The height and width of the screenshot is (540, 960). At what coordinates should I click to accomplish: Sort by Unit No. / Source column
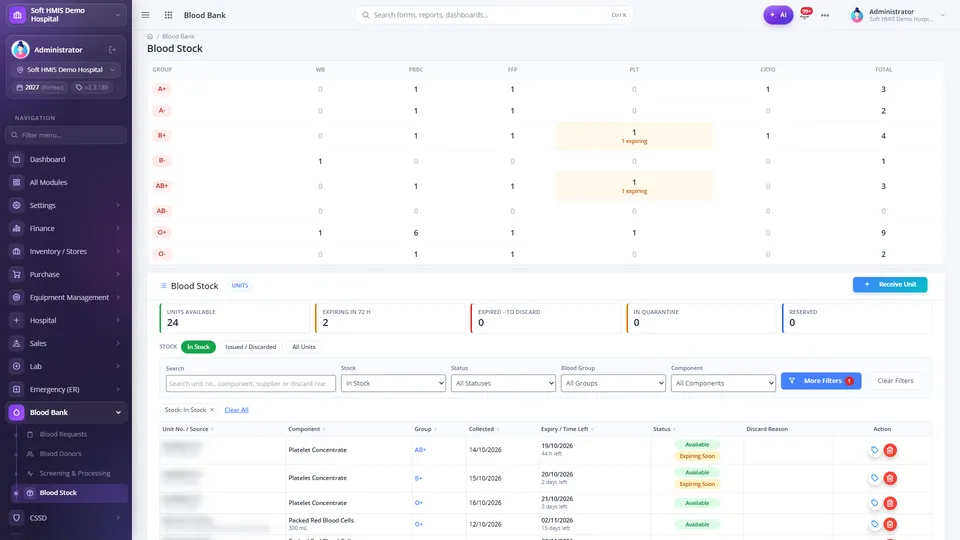coord(188,429)
